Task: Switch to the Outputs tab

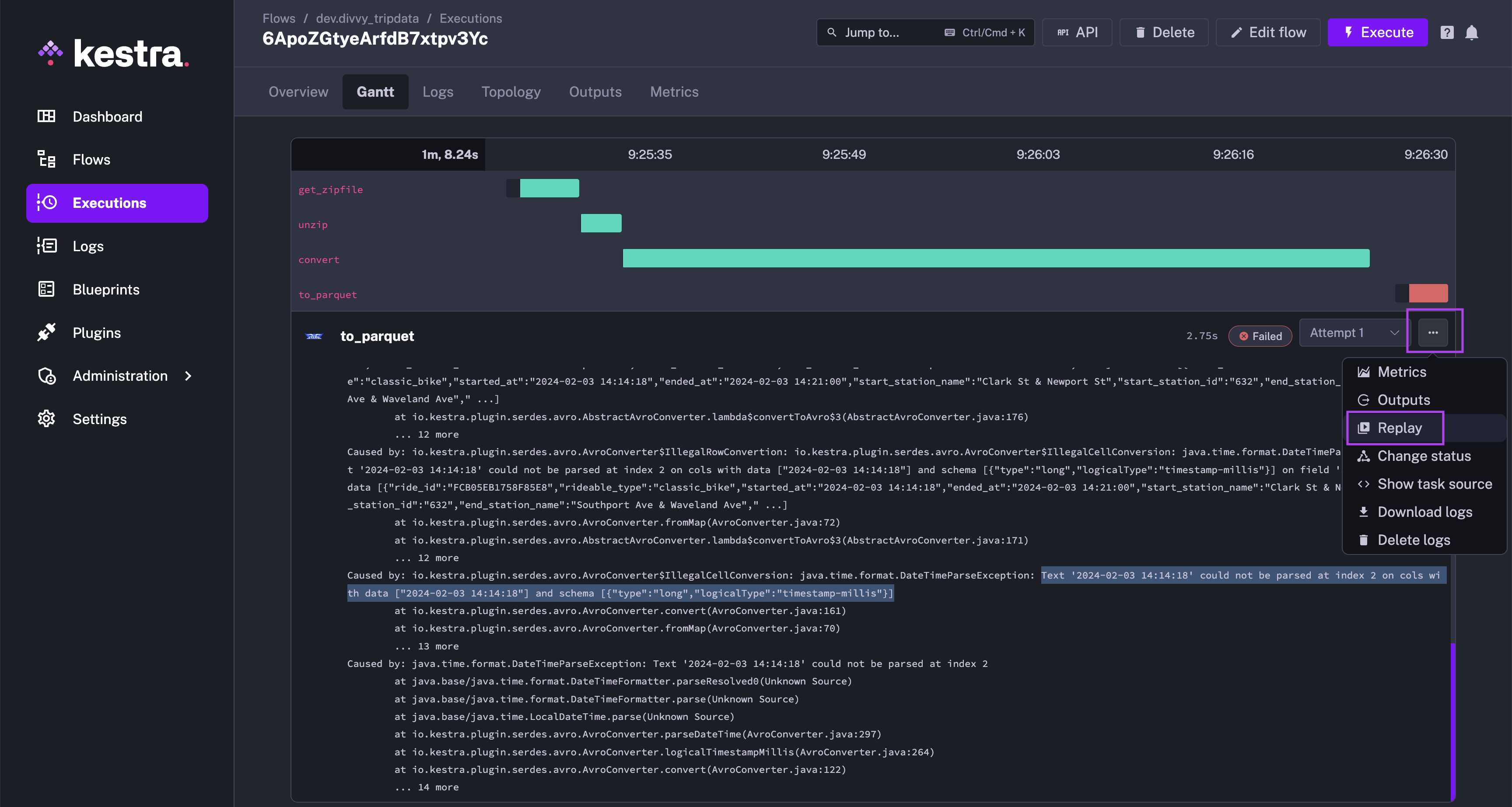Action: [595, 92]
